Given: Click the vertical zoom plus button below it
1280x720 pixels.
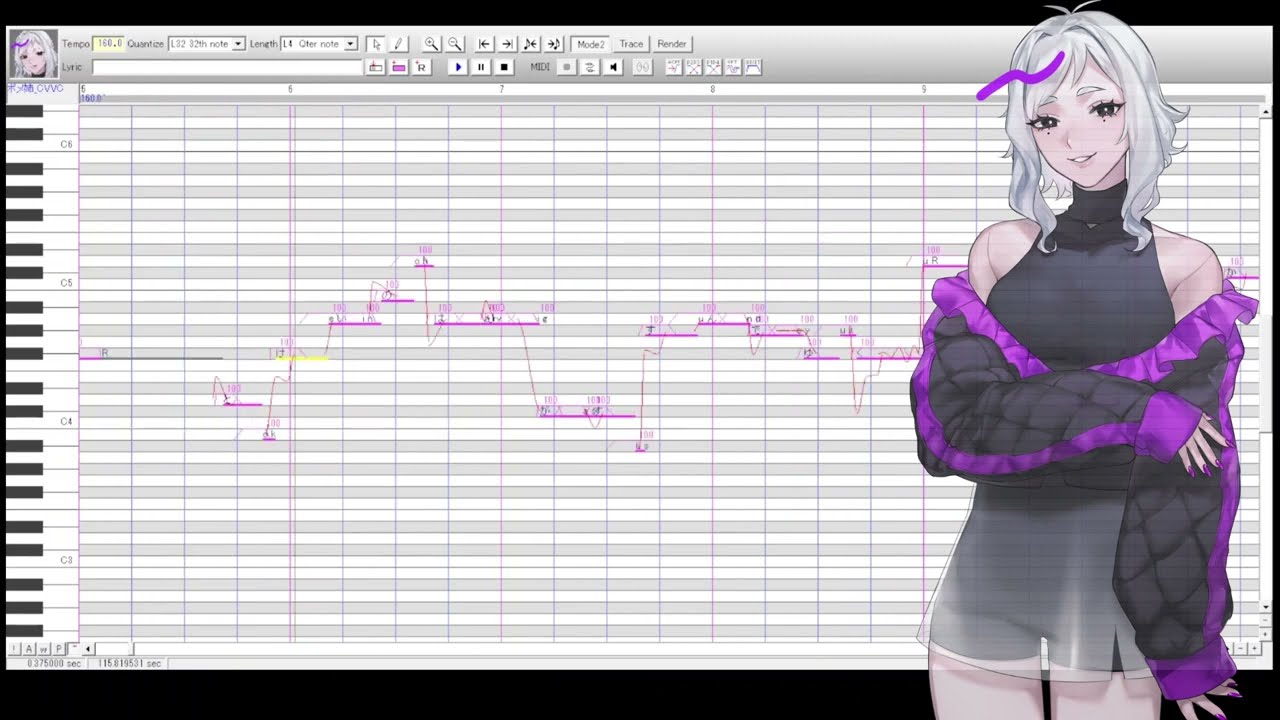Looking at the screenshot, I should coord(1266,634).
